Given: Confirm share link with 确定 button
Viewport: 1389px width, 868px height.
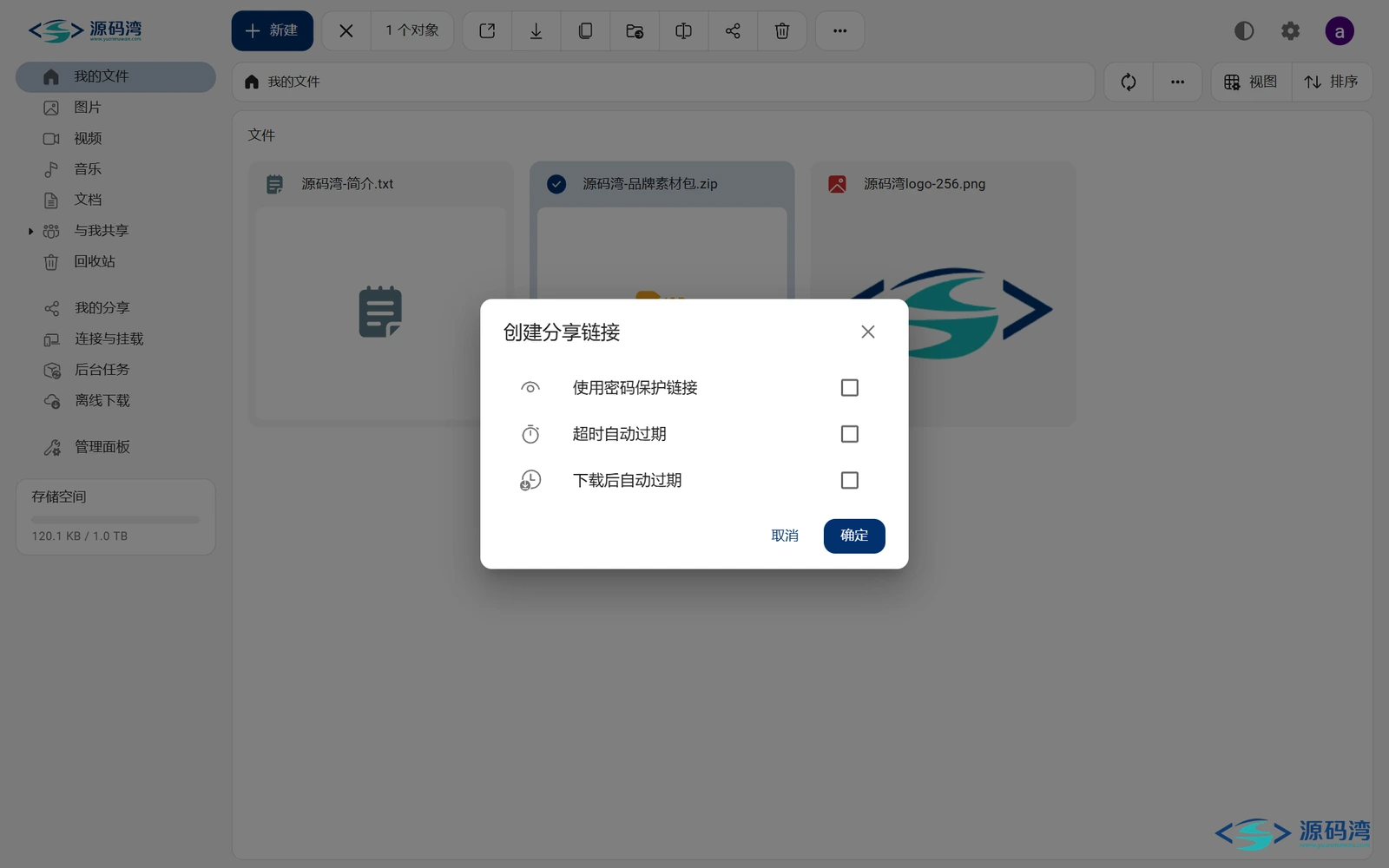Looking at the screenshot, I should [x=854, y=536].
